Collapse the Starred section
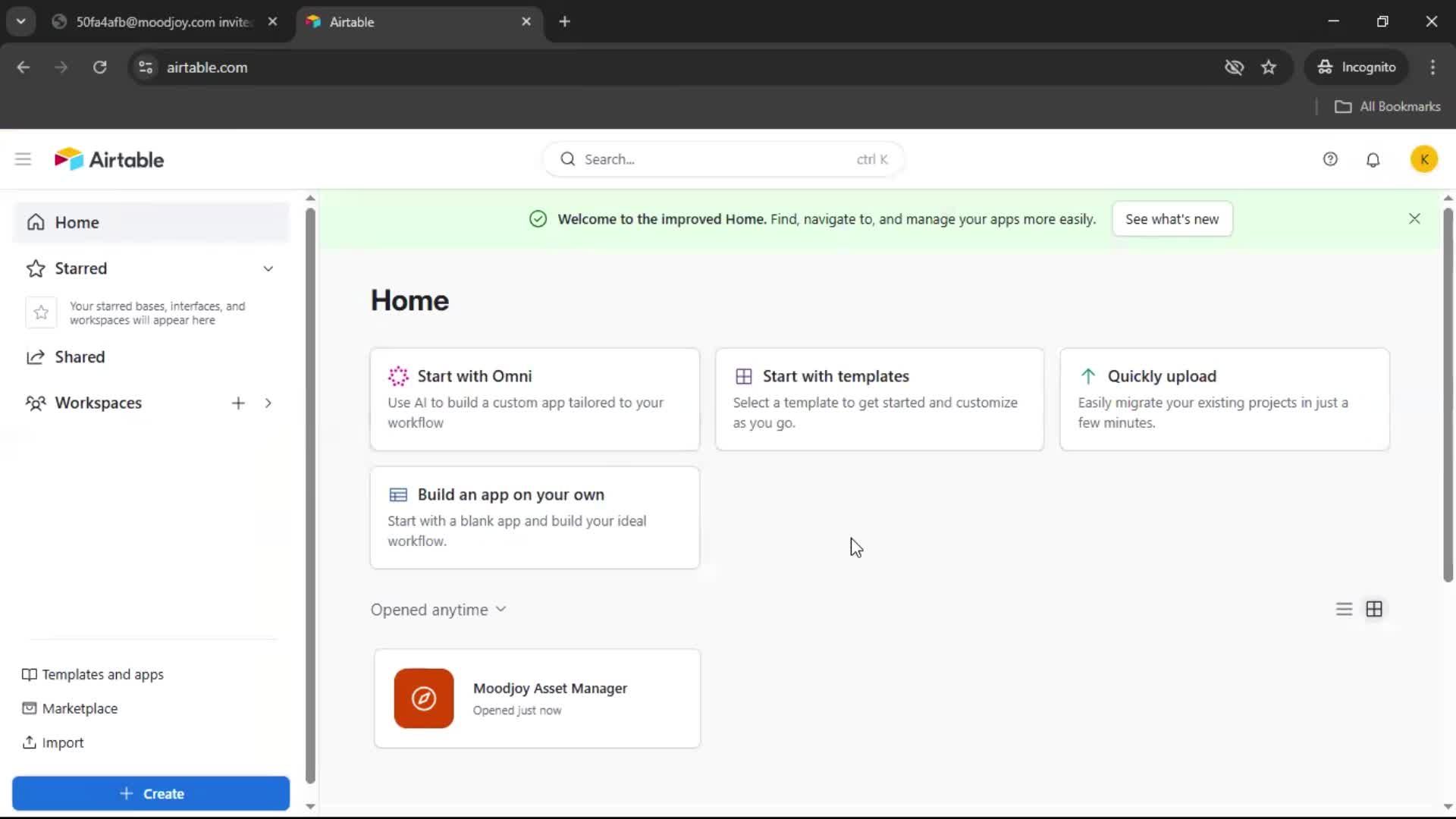 pyautogui.click(x=268, y=268)
